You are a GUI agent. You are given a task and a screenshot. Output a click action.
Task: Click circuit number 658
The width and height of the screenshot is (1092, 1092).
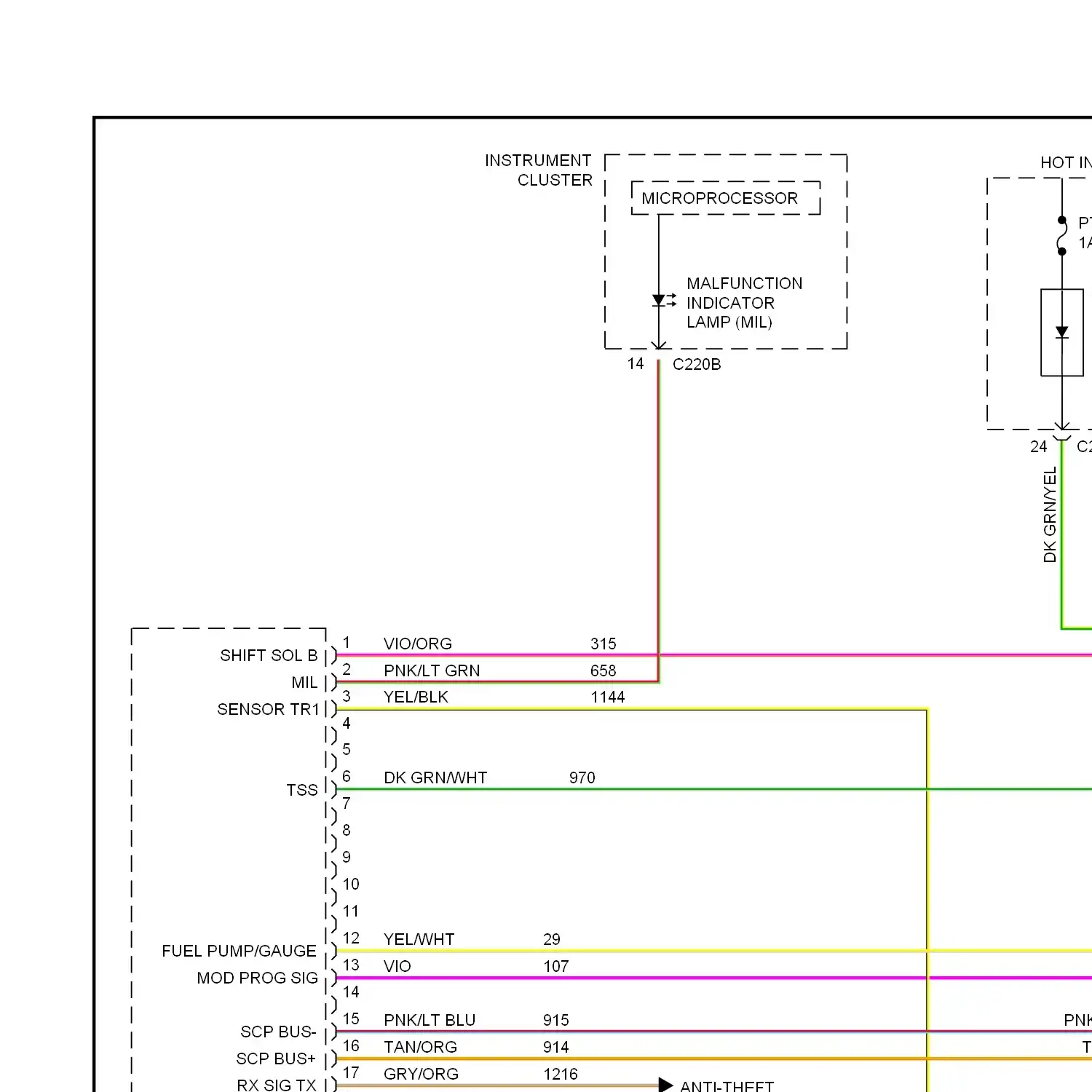[604, 670]
